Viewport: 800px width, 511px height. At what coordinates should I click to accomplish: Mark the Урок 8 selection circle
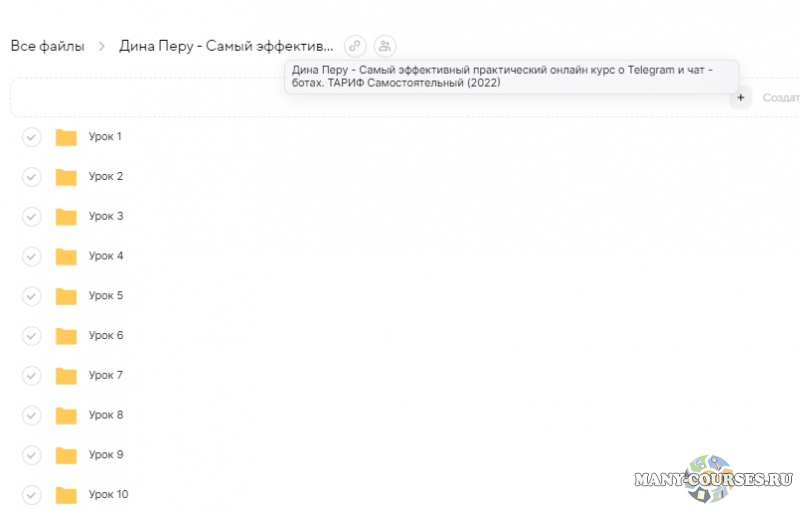click(x=32, y=415)
